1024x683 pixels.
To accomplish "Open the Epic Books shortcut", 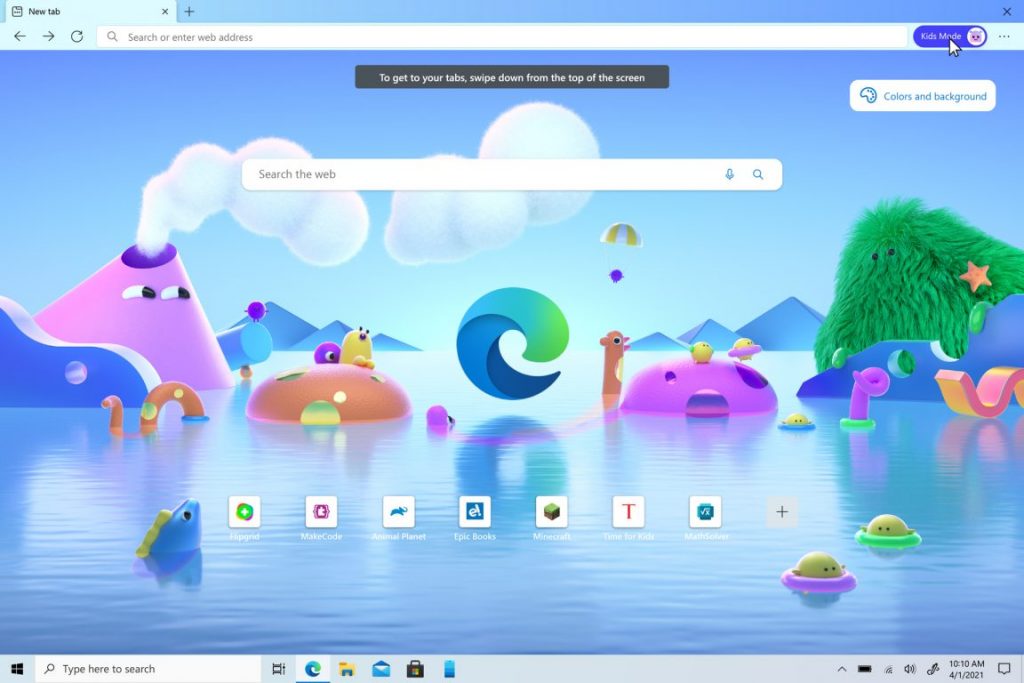I will pyautogui.click(x=474, y=510).
